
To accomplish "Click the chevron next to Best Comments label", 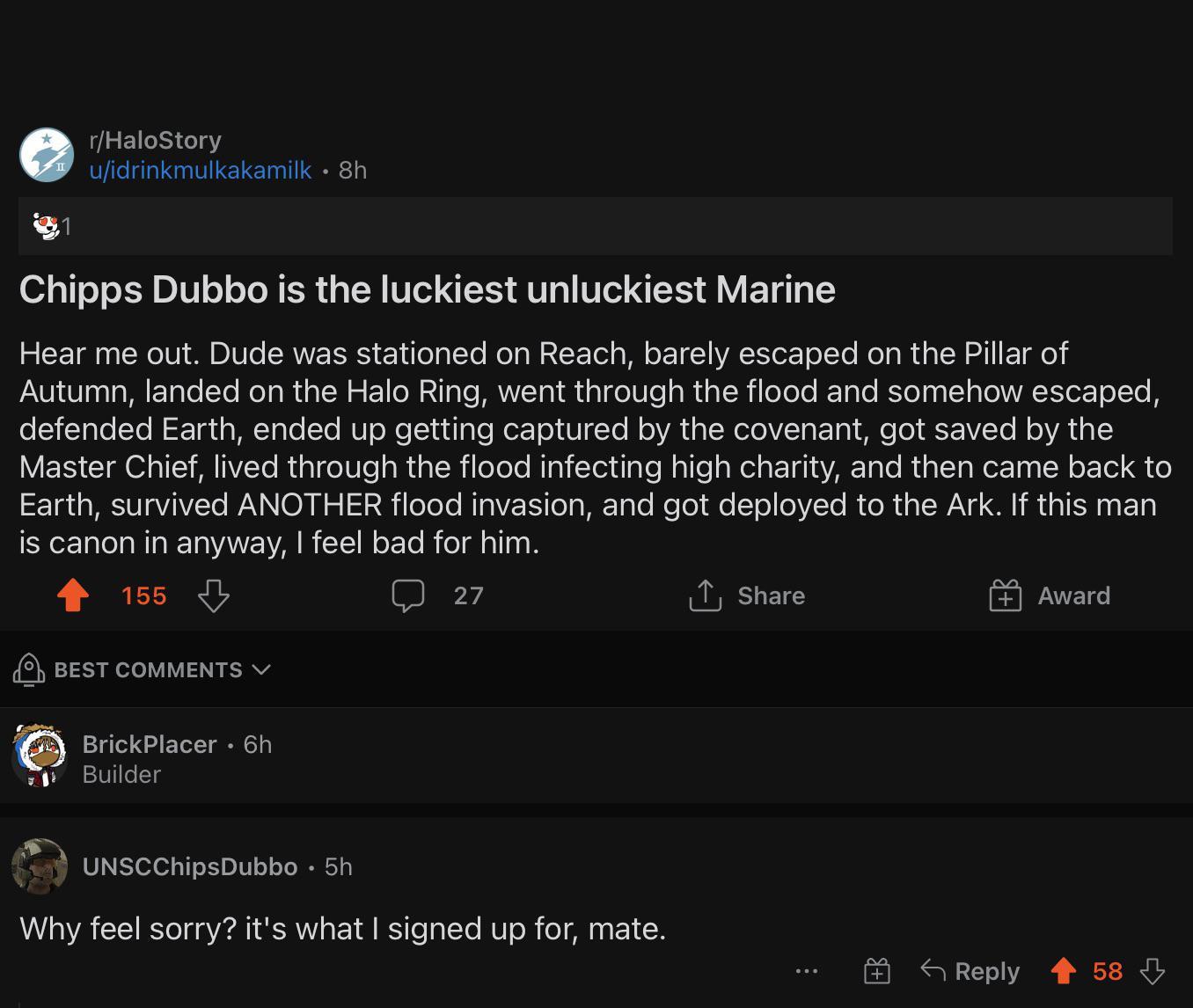I will point(260,670).
